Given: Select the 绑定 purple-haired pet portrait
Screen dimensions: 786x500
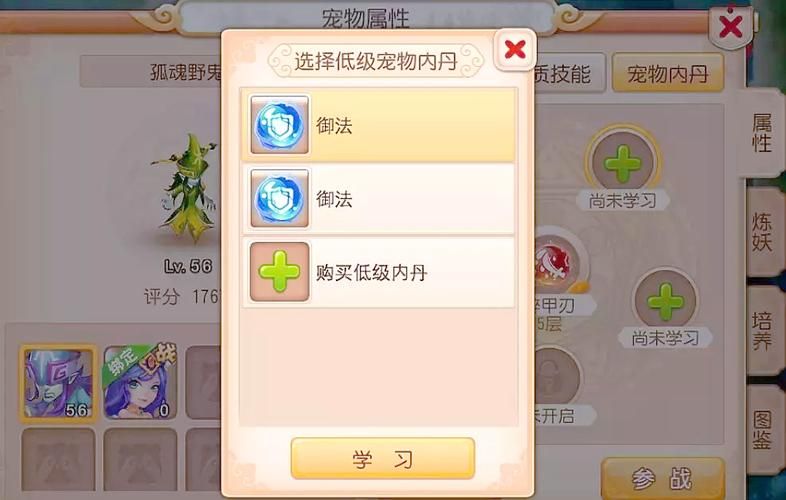Looking at the screenshot, I should [x=140, y=383].
